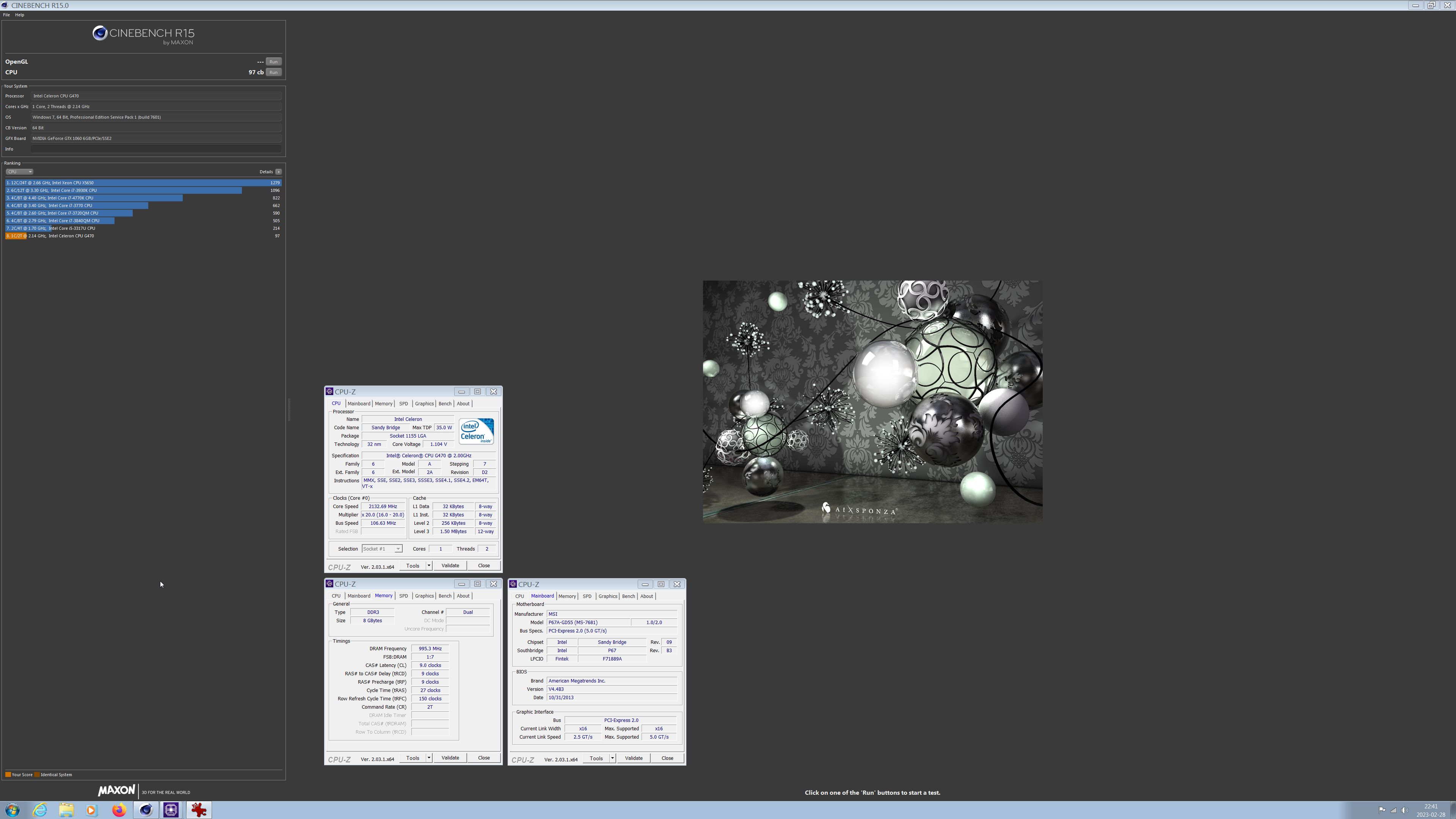This screenshot has height=819, width=1456.
Task: Maximize the CPU-Z Mainboard window
Action: [x=661, y=584]
